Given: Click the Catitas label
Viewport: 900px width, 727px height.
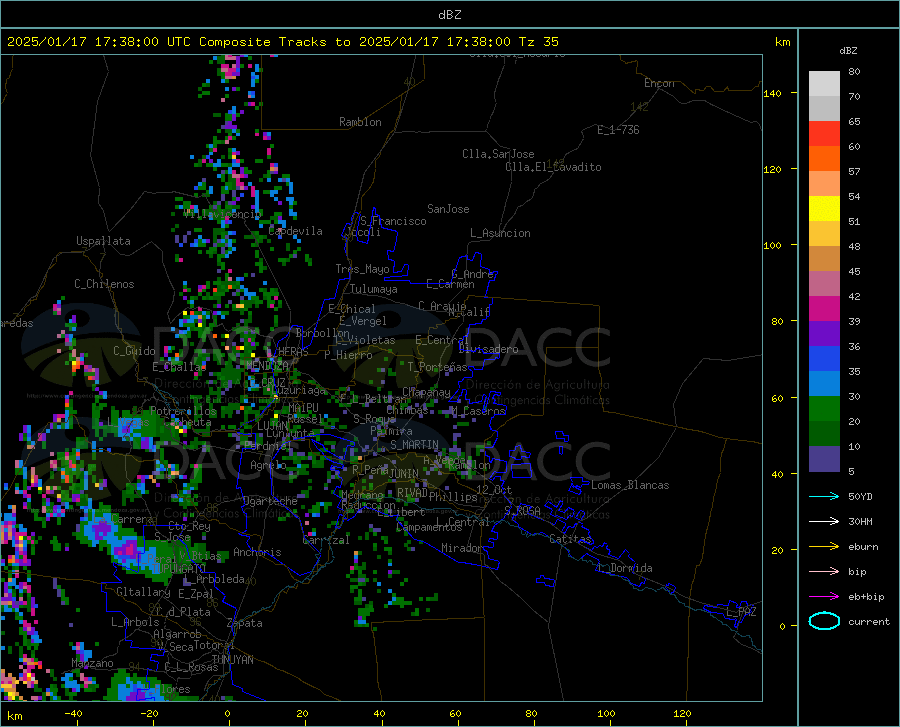Looking at the screenshot, I should coord(570,539).
